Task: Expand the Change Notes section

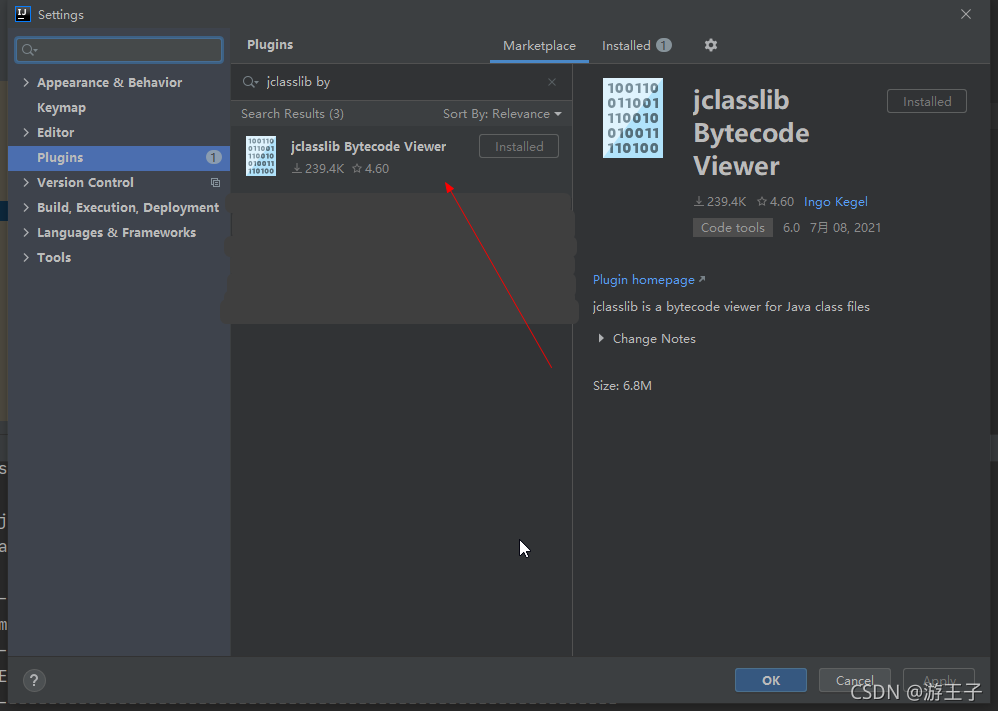Action: pyautogui.click(x=601, y=339)
